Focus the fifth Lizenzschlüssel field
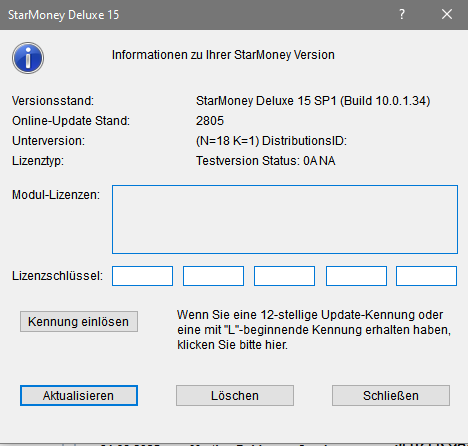Screen dimensions: 468x446 [x=426, y=276]
